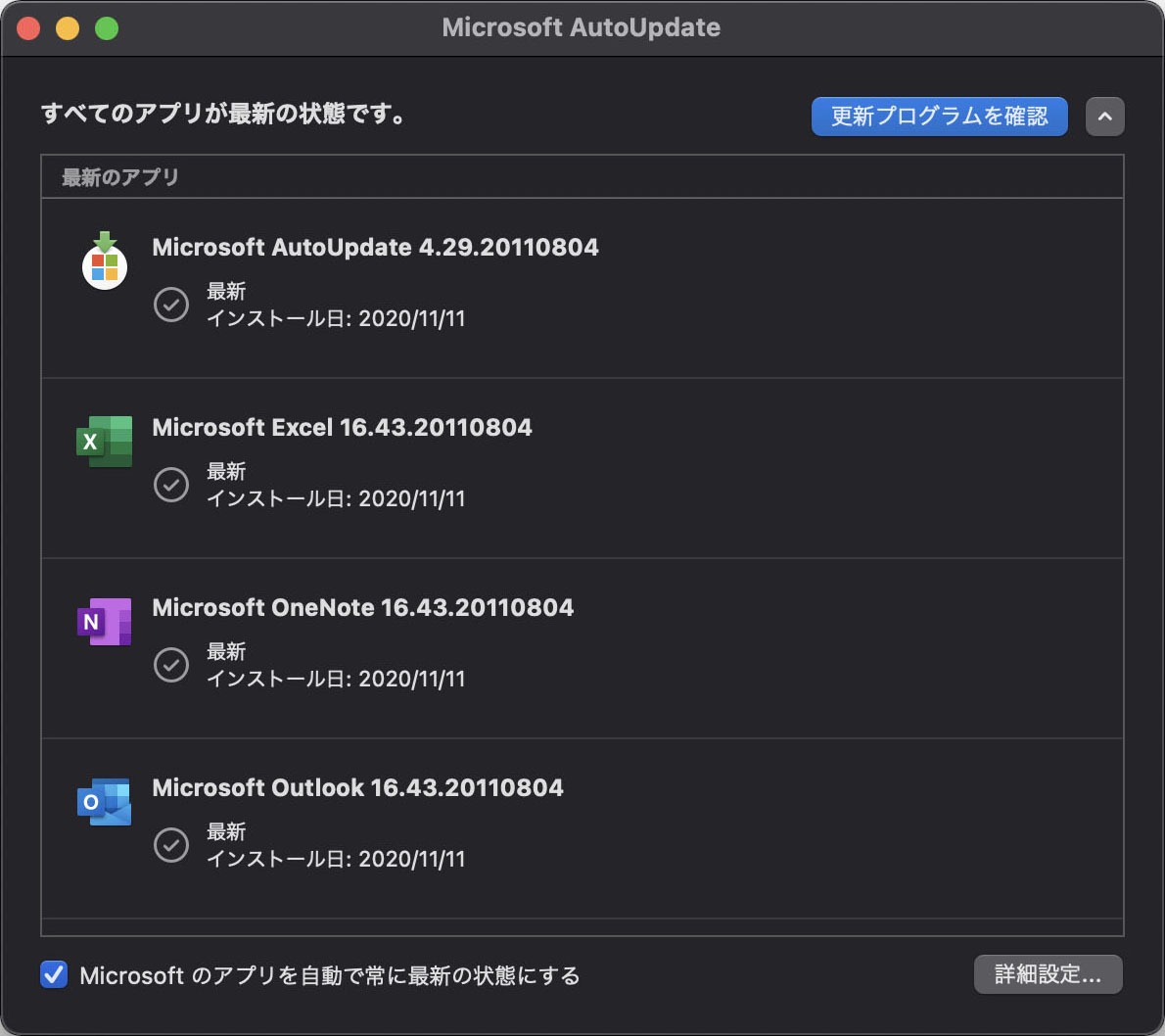
Task: Close the Microsoft AutoUpdate window
Action: coord(28,28)
